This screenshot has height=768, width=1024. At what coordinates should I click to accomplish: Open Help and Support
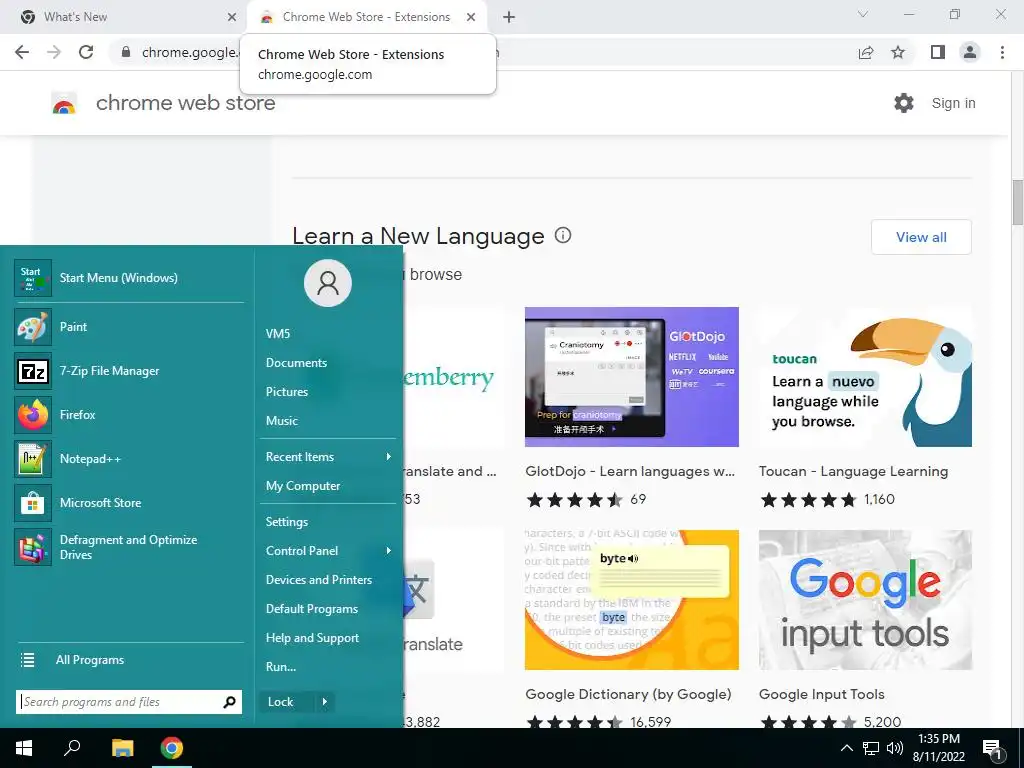tap(312, 638)
